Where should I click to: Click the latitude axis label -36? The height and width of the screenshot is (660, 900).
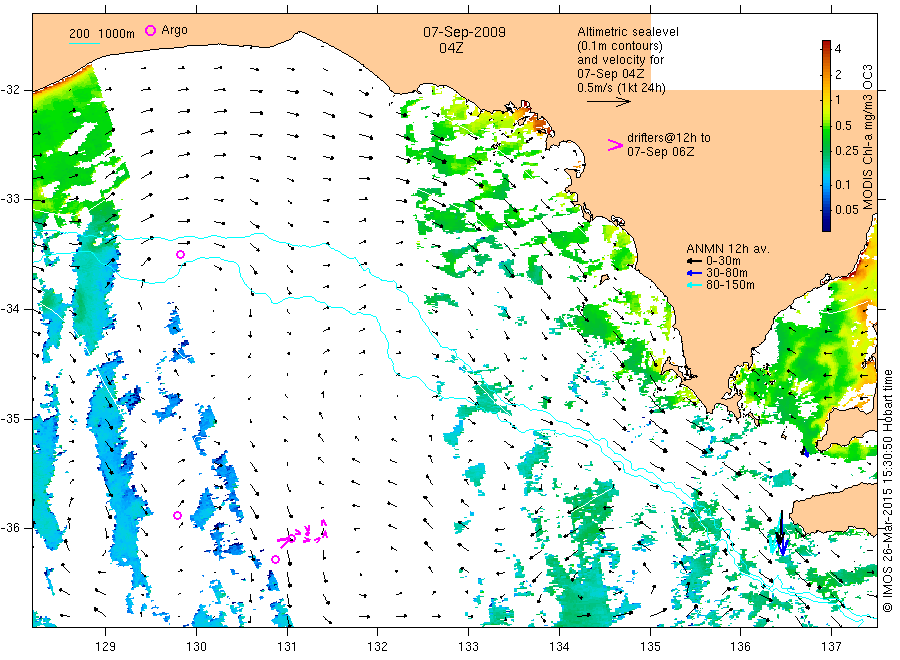click(10, 527)
